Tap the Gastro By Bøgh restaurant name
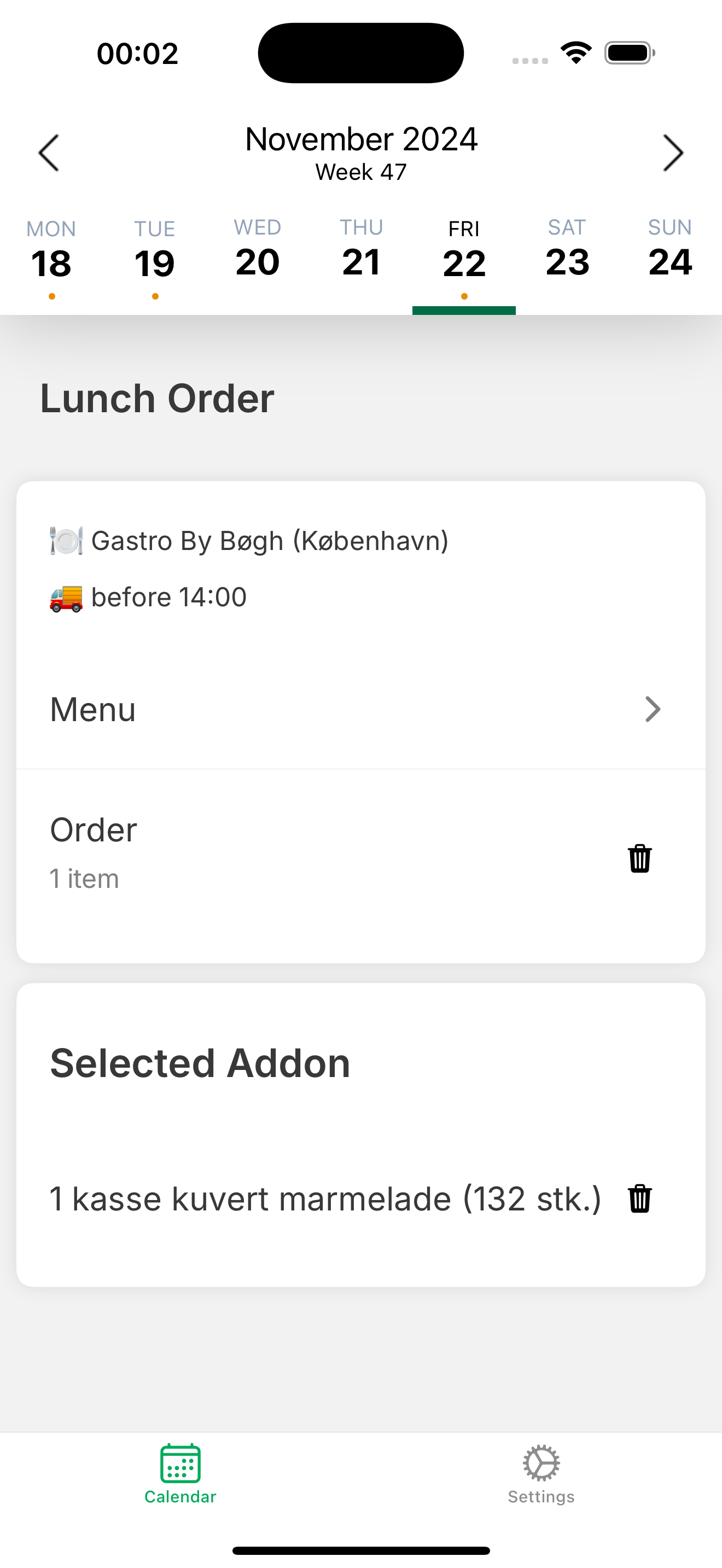 click(x=270, y=541)
